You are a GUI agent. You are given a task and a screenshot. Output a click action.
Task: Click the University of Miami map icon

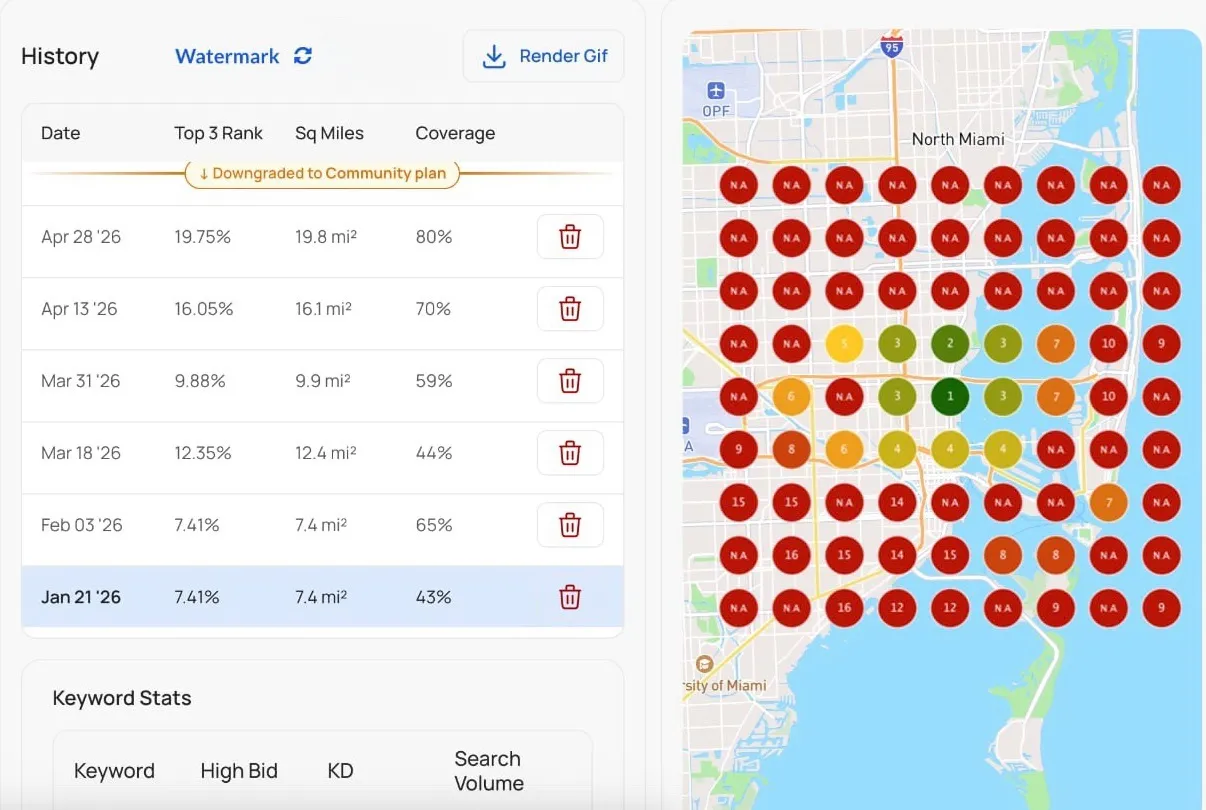point(704,664)
